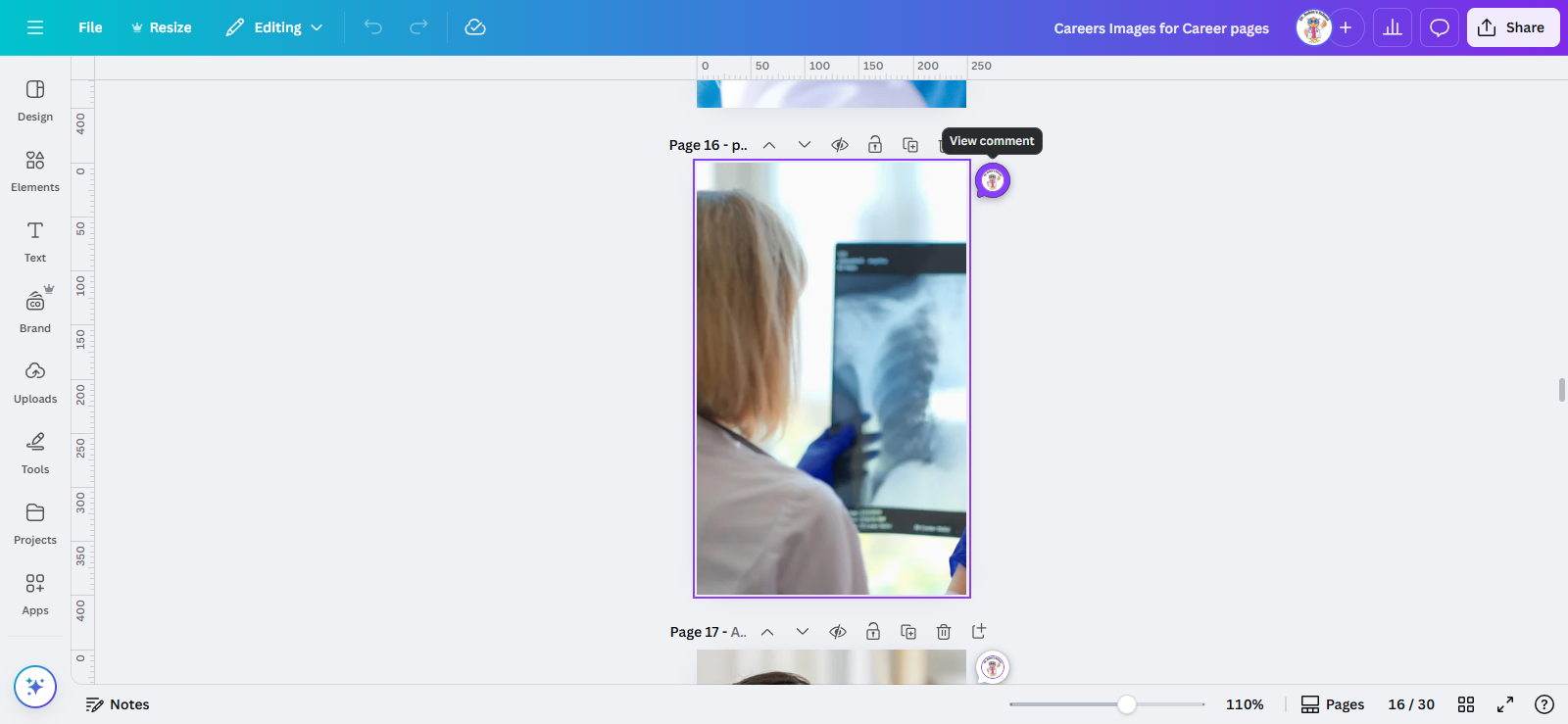
Task: Open the Brand kit panel
Action: (35, 313)
